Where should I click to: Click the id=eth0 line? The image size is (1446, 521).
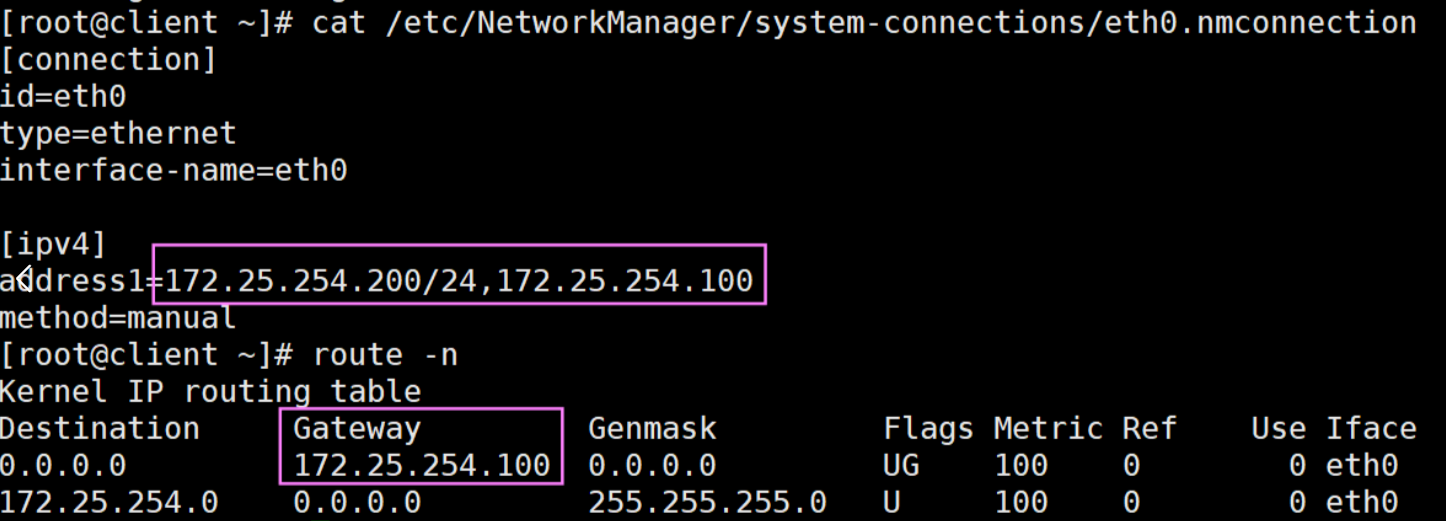(63, 97)
